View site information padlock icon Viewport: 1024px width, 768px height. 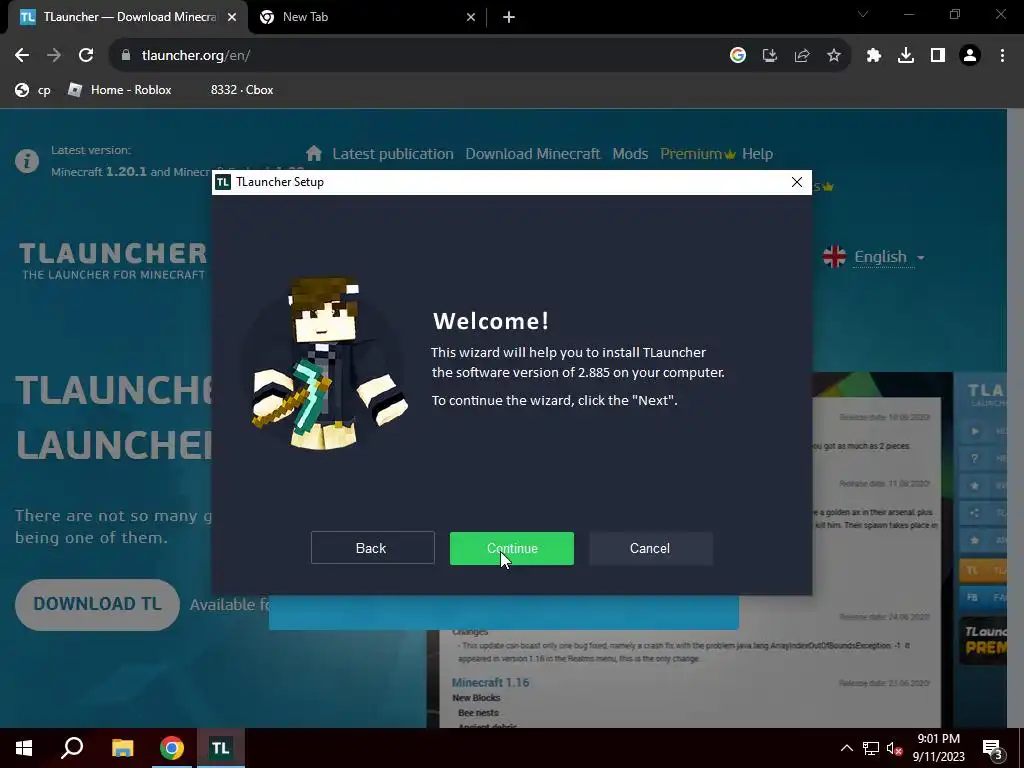click(x=126, y=56)
